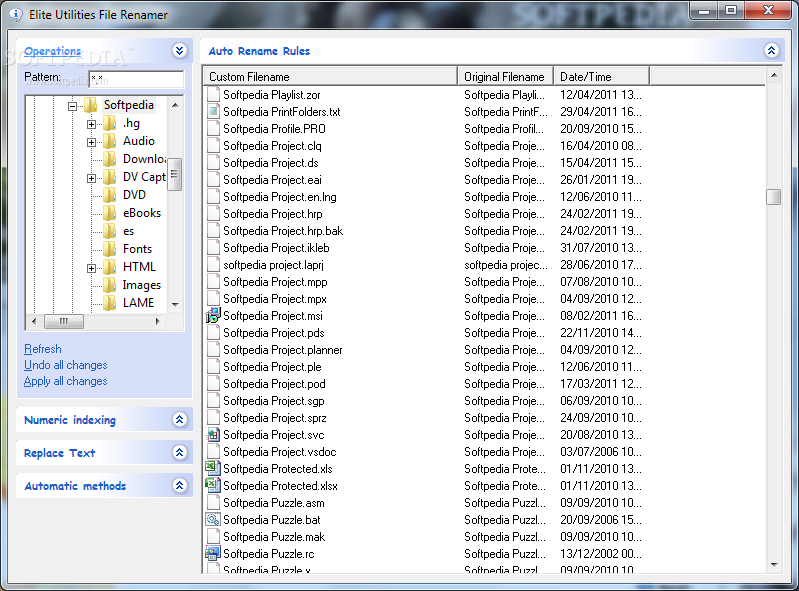Click the installer icon of Softpedia Project.msi

(x=212, y=315)
